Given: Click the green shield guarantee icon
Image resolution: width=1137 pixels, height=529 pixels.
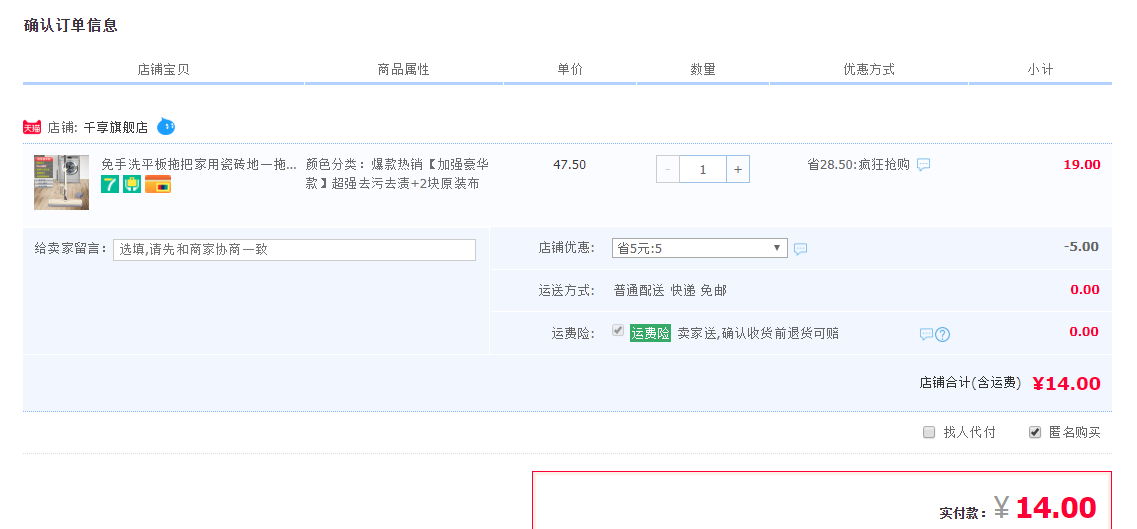Looking at the screenshot, I should coord(132,184).
